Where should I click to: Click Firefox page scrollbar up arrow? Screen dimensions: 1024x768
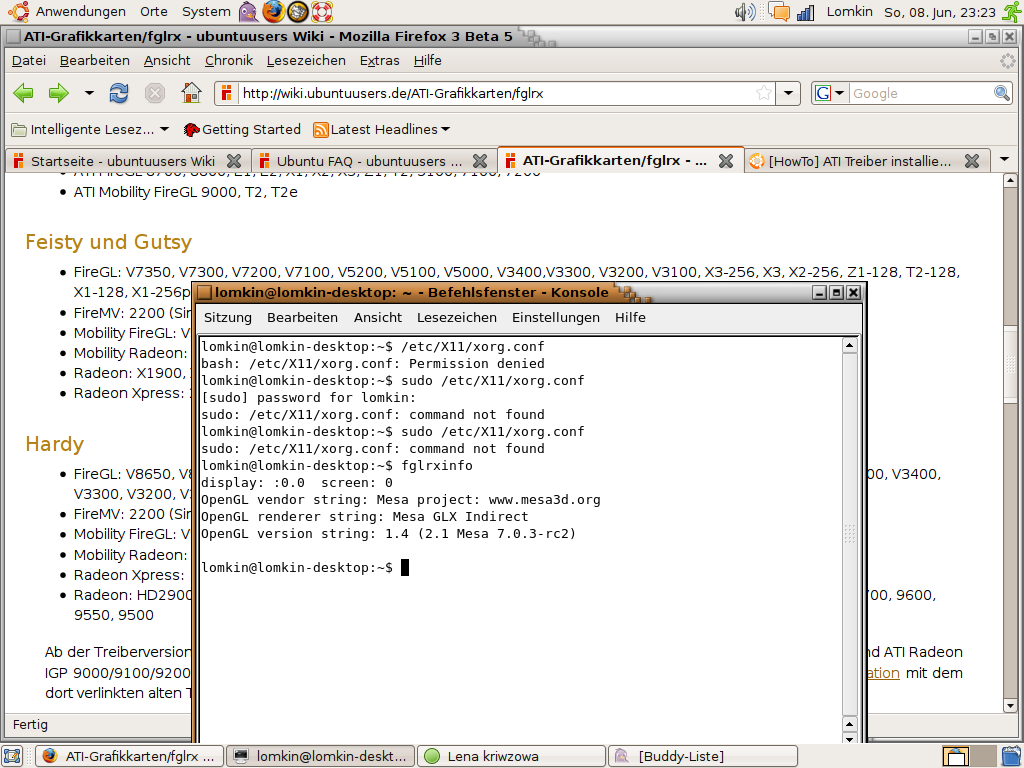click(x=1010, y=180)
